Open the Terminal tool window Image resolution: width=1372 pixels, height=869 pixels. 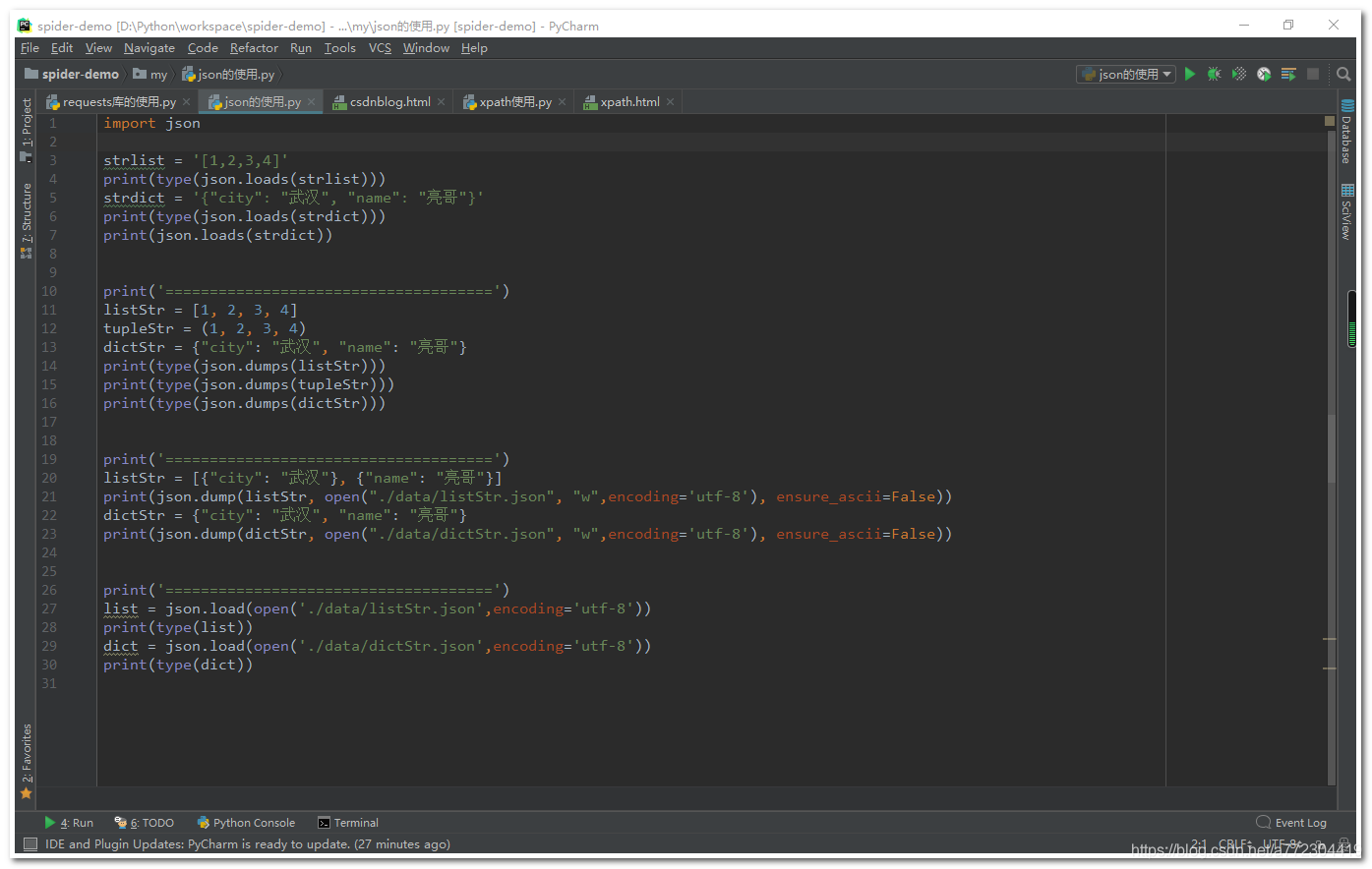(346, 823)
